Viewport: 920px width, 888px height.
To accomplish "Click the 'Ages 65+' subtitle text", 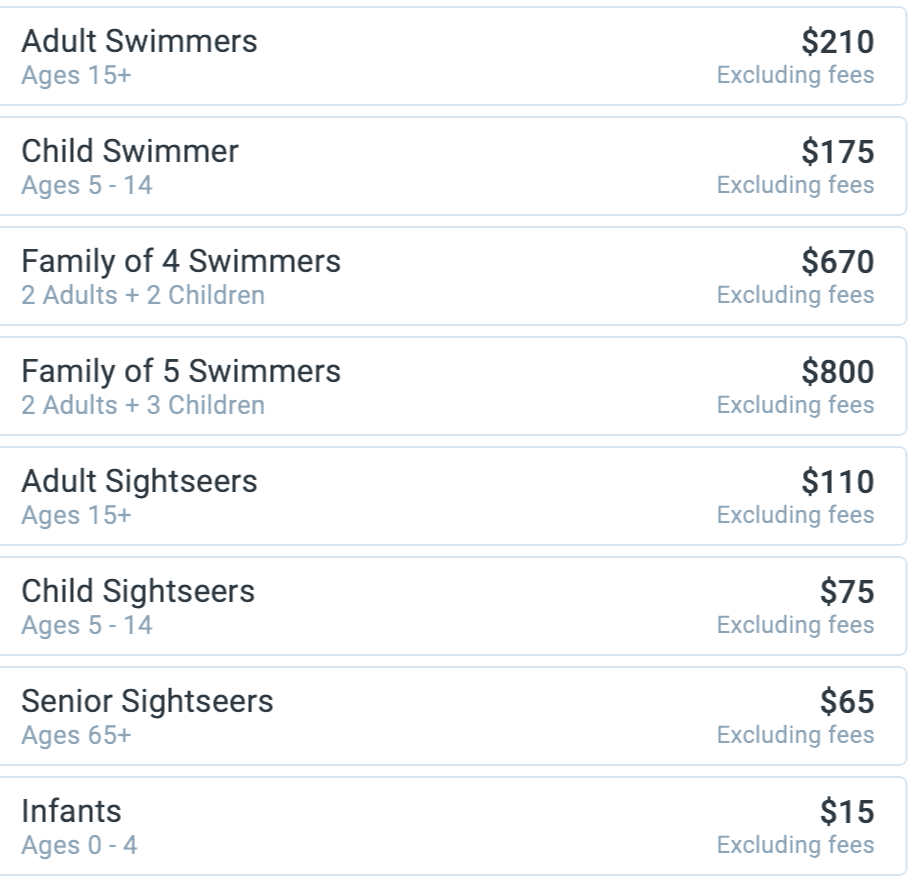I will [76, 736].
